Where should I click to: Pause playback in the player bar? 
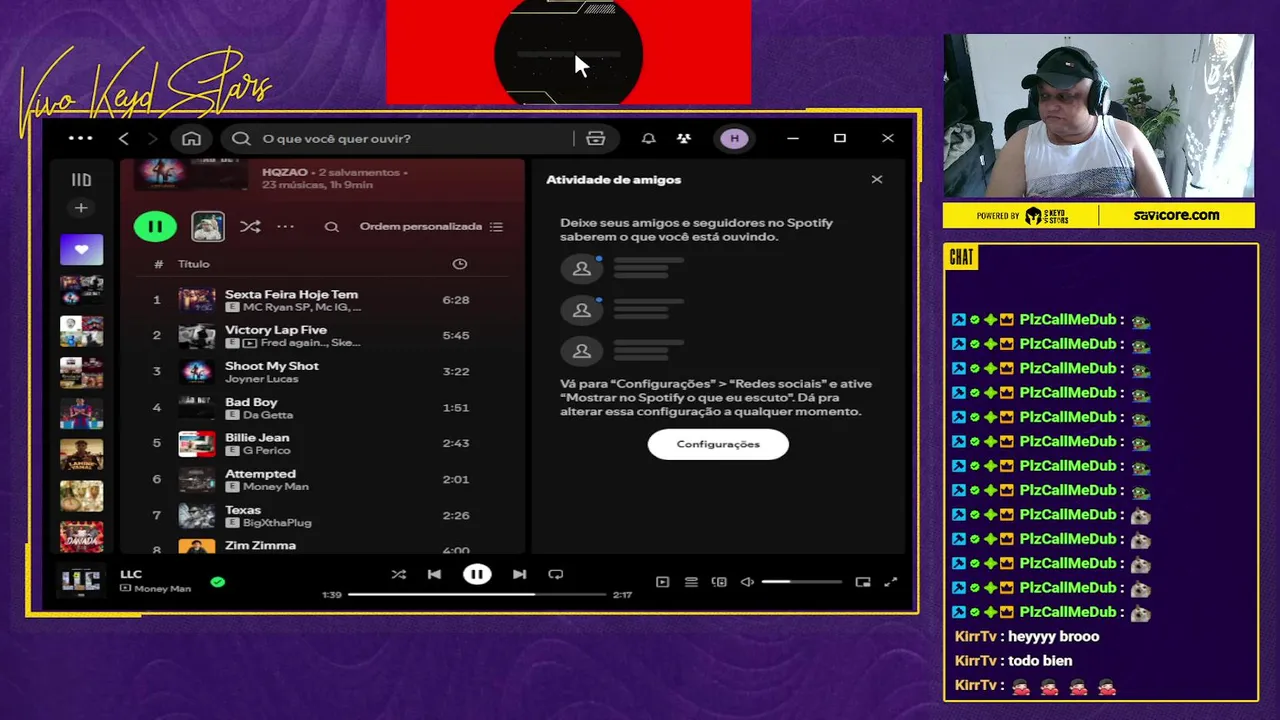tap(477, 574)
